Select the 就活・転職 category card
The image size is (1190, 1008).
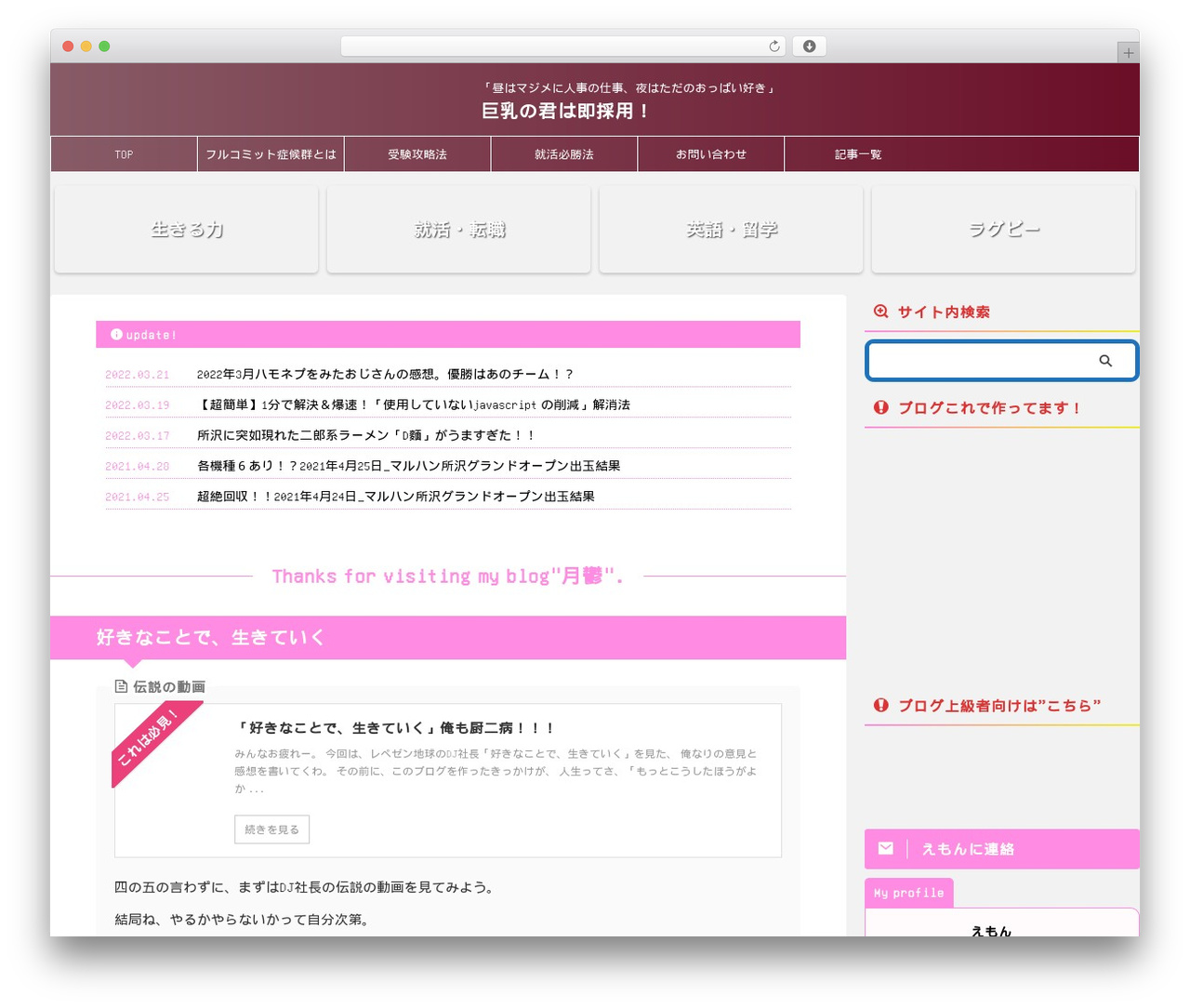coord(459,230)
